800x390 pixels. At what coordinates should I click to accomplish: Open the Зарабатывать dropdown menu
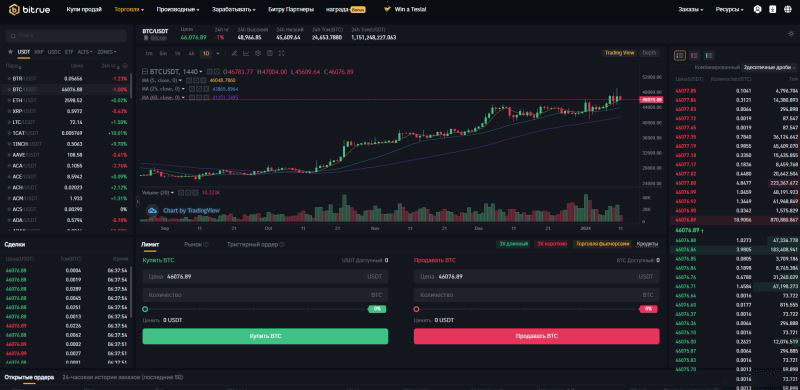point(234,9)
